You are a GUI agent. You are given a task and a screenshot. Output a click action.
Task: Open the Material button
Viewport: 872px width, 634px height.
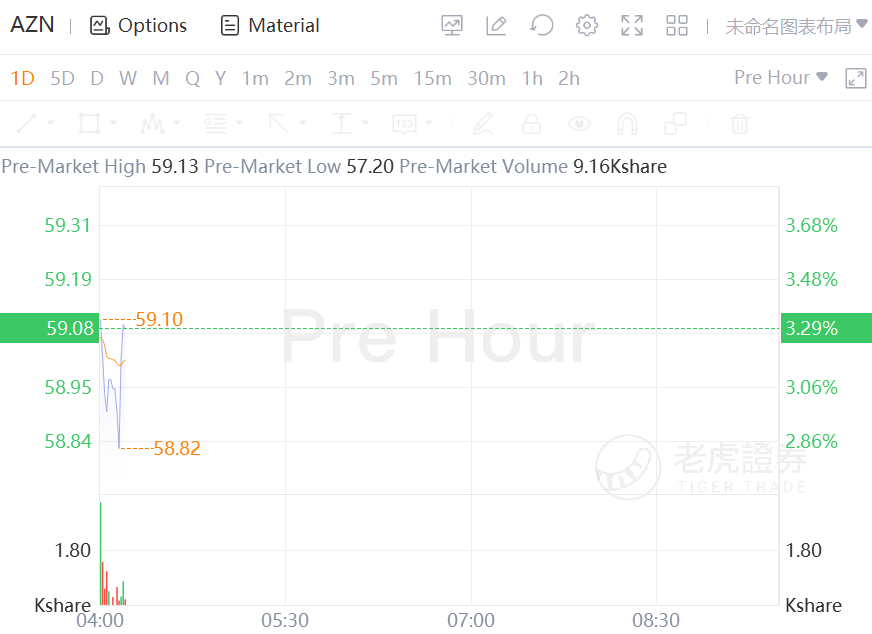270,26
